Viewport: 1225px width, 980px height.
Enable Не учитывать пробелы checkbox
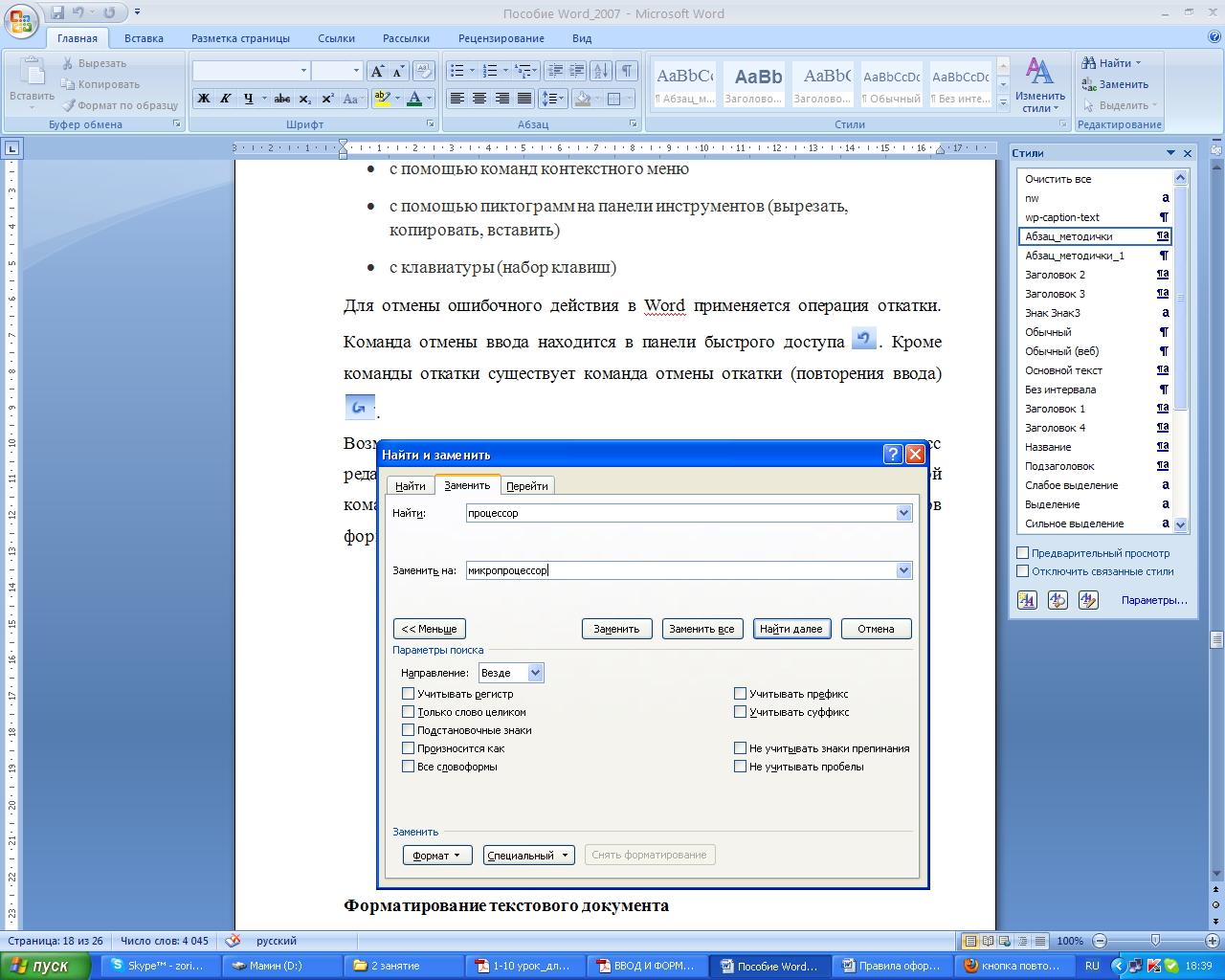click(741, 767)
